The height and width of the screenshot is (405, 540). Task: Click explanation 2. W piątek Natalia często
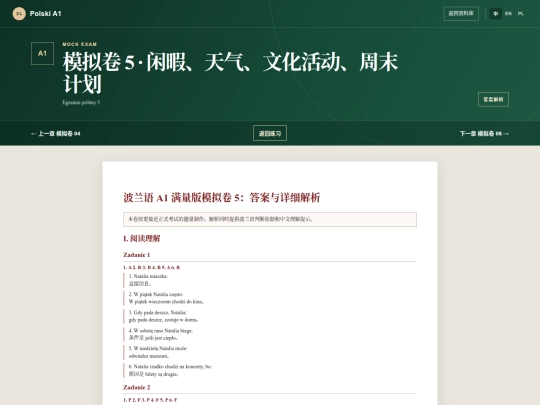(270, 298)
